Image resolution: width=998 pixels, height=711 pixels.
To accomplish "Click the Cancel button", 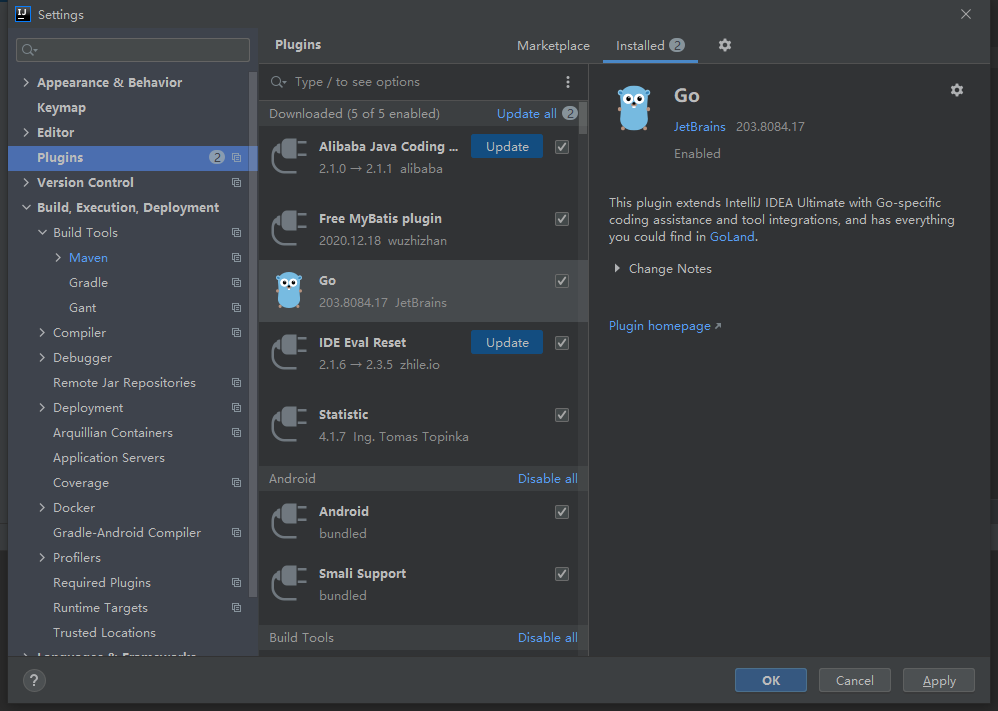I will pyautogui.click(x=855, y=680).
